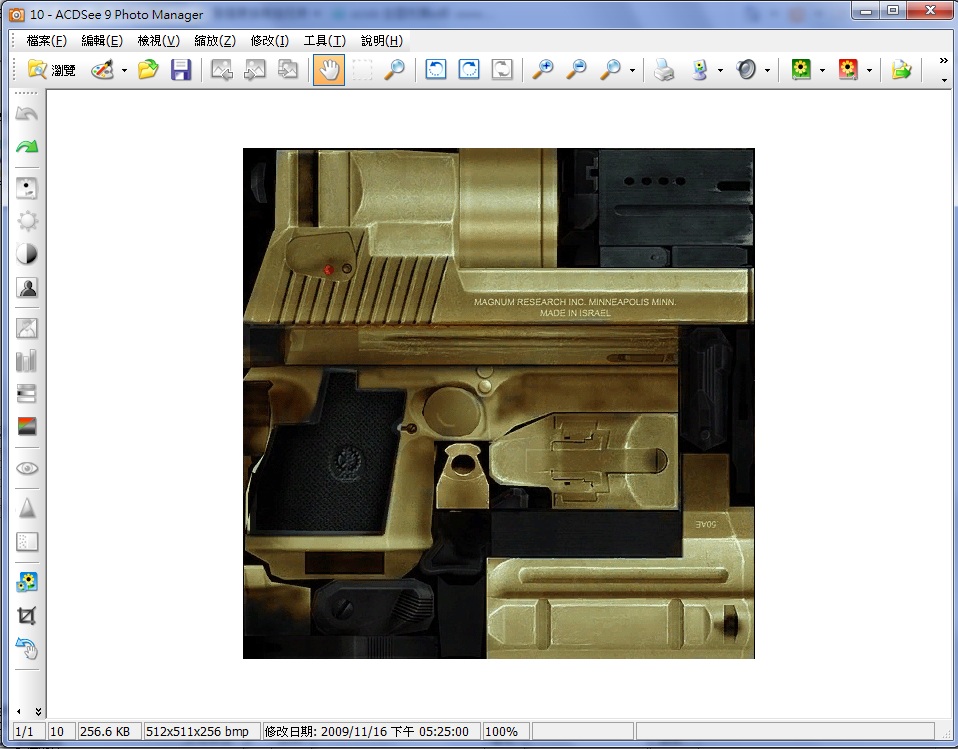This screenshot has width=958, height=749.
Task: Expand the audio speaker dropdown arrow
Action: [767, 70]
